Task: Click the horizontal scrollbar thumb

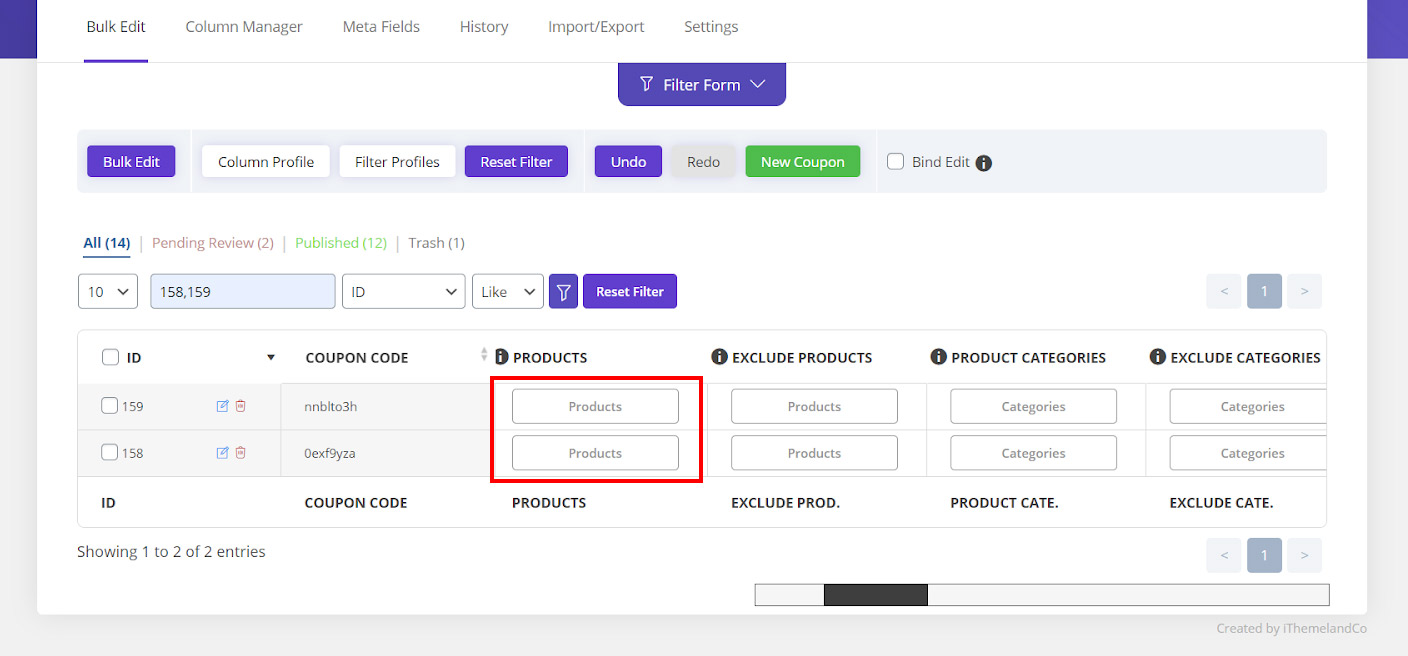Action: (x=876, y=595)
